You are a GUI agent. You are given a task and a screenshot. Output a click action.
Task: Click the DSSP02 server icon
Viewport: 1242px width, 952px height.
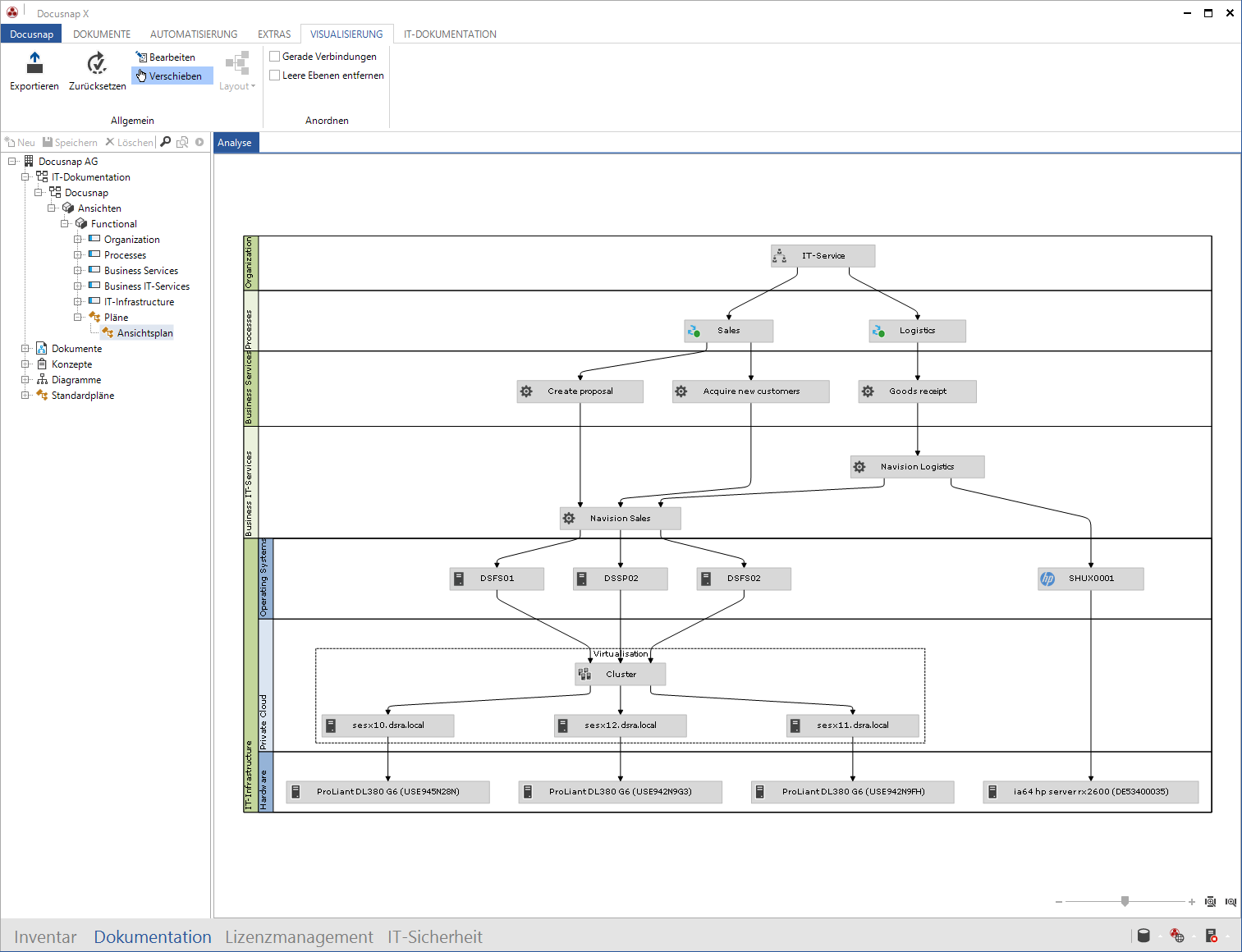tap(582, 579)
